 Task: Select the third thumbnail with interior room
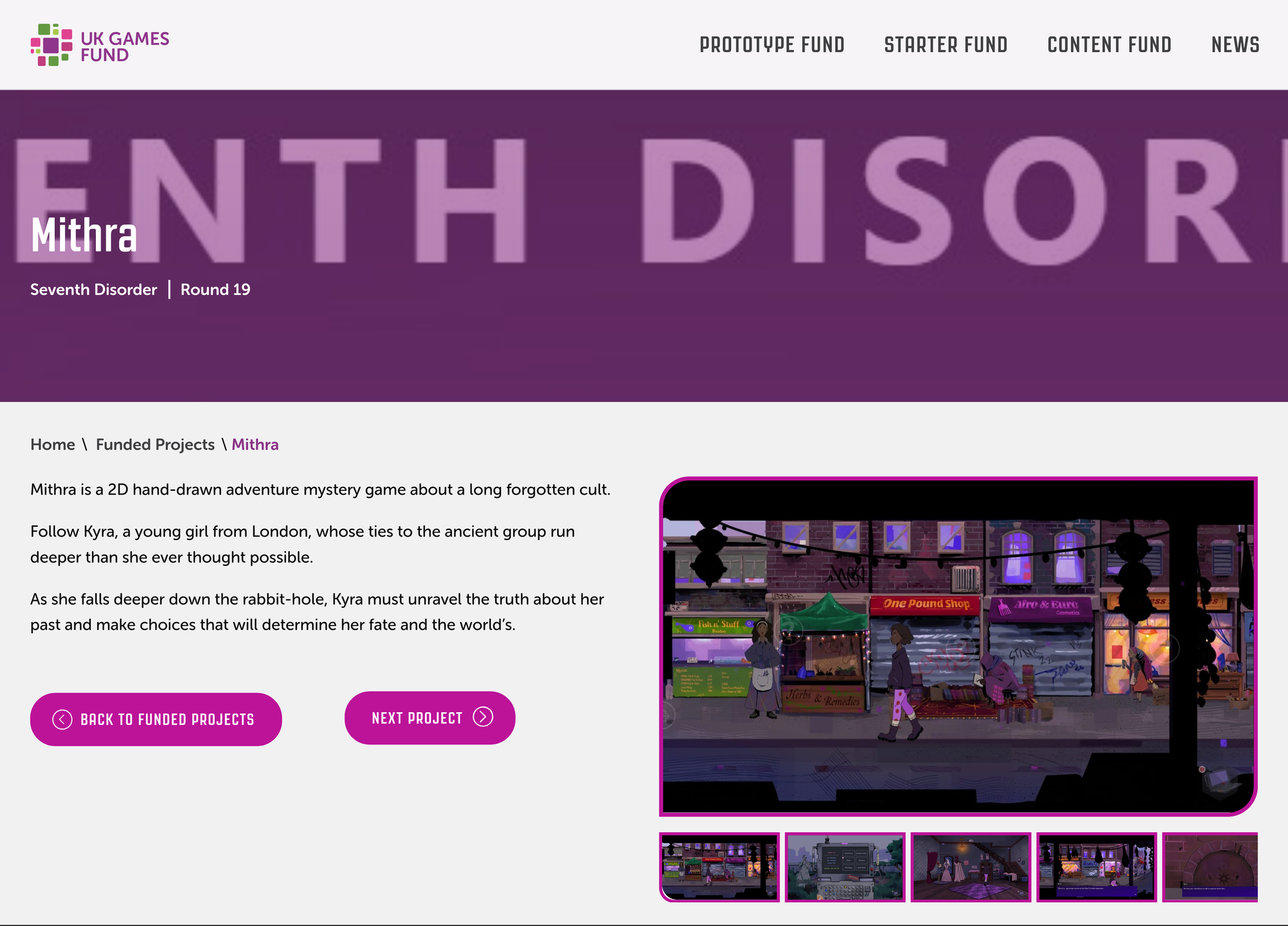pos(971,867)
